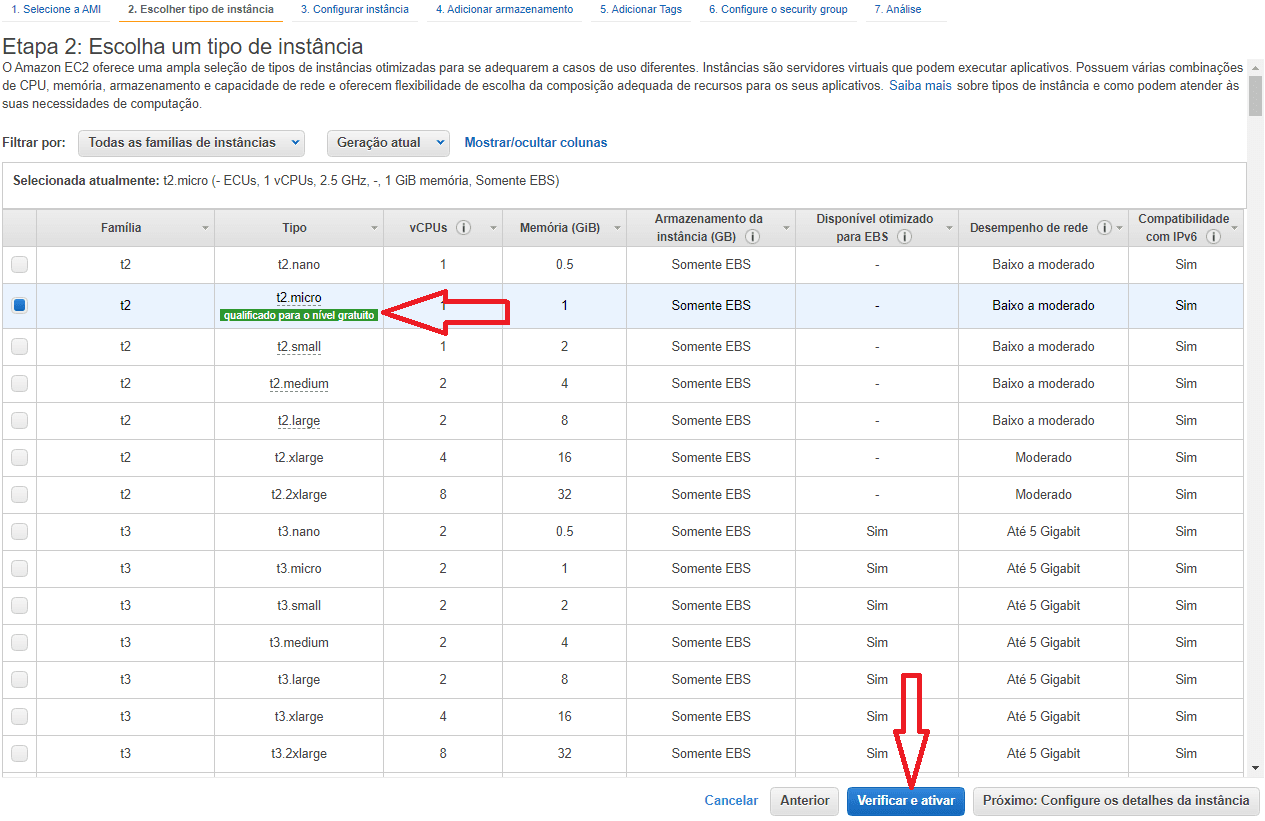Select the t3.medium instance checkbox

[19, 643]
